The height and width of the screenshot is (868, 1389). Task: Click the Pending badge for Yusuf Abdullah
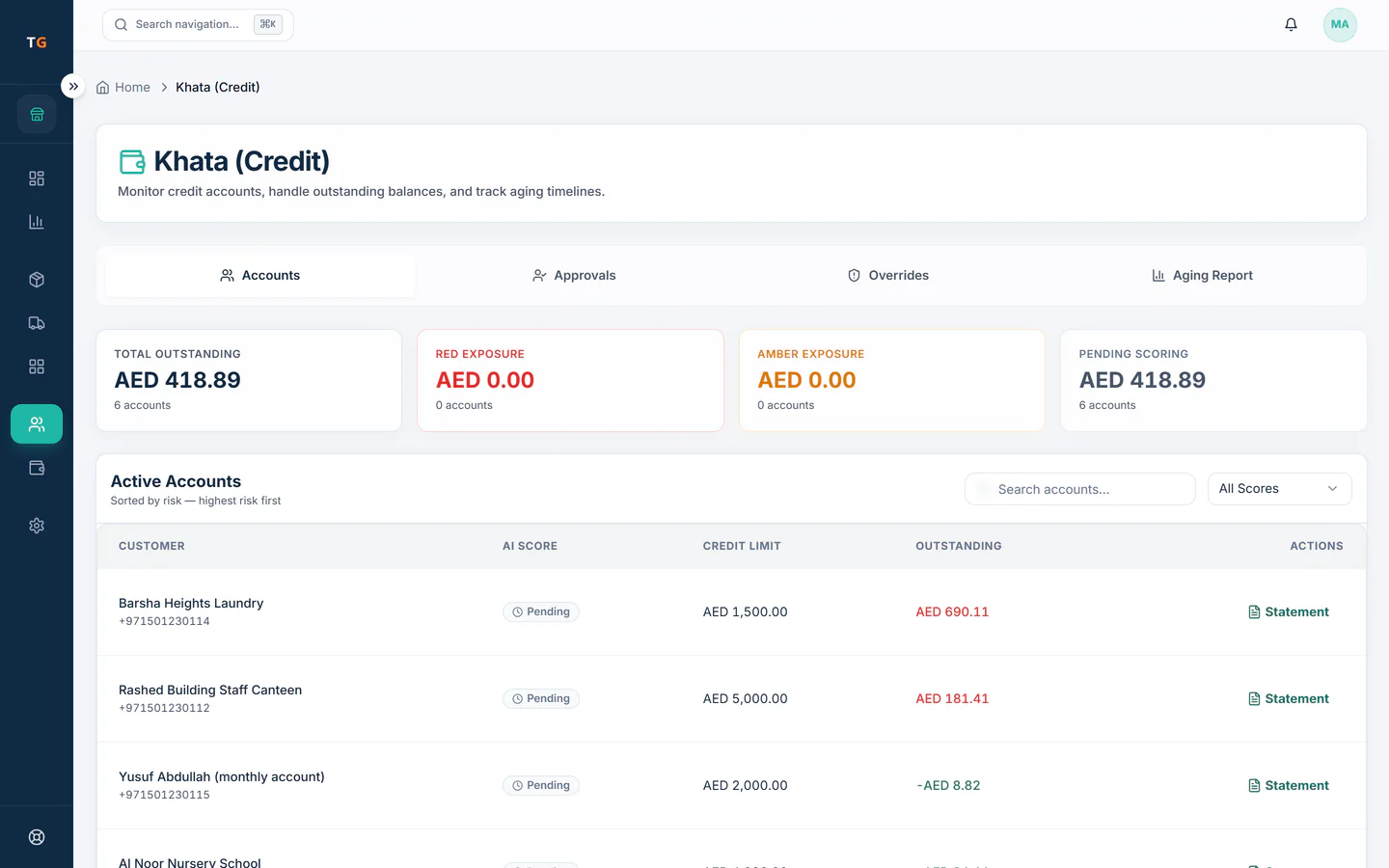pyautogui.click(x=541, y=786)
